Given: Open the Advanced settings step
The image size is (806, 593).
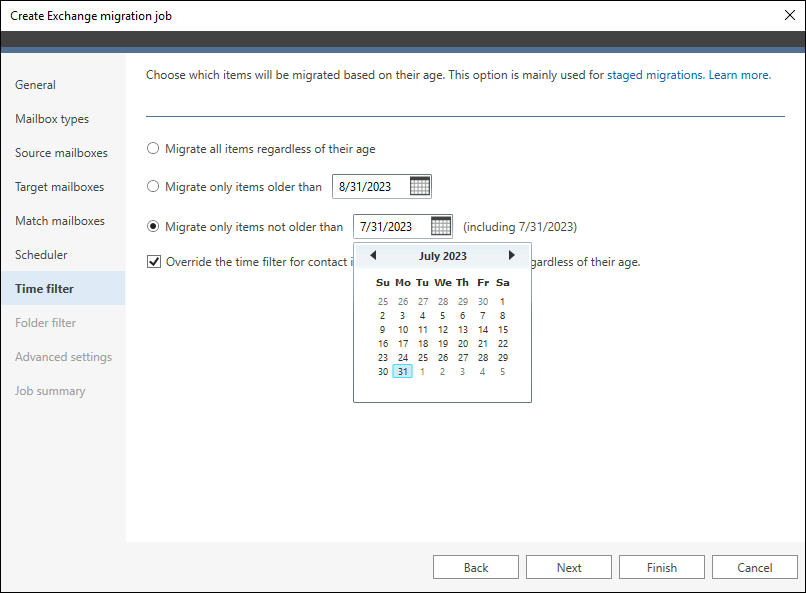Looking at the screenshot, I should (x=63, y=357).
